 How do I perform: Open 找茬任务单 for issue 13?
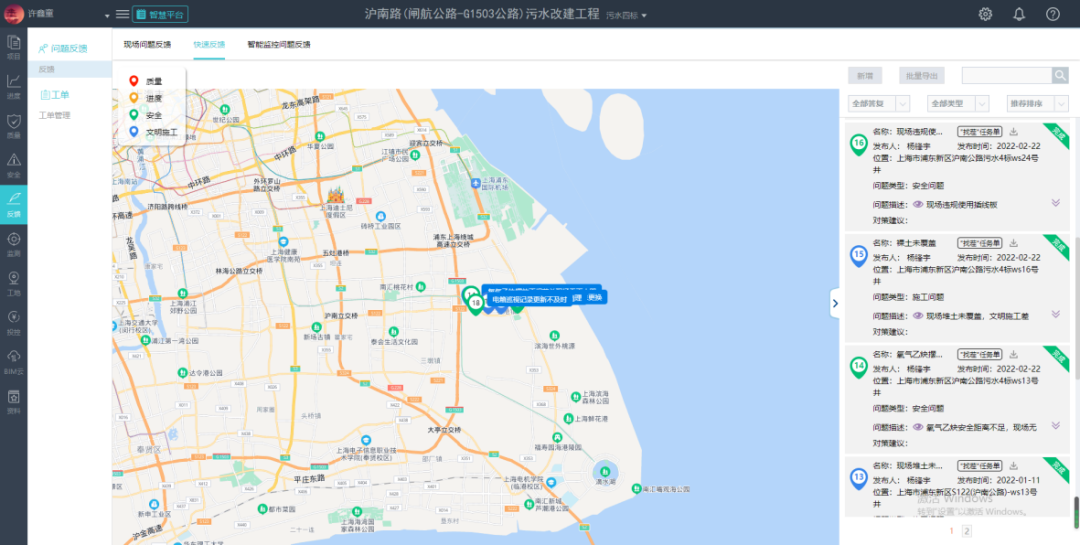click(x=979, y=466)
